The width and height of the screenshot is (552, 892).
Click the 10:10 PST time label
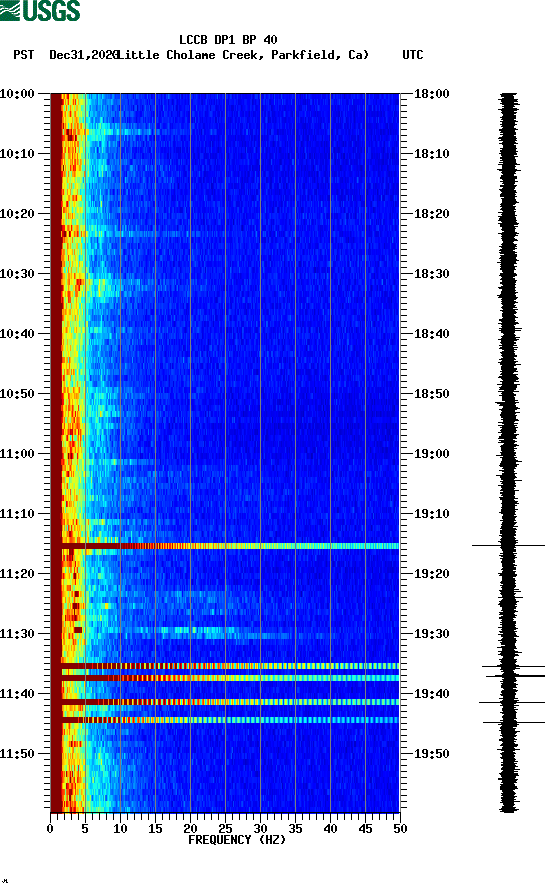coord(17,154)
